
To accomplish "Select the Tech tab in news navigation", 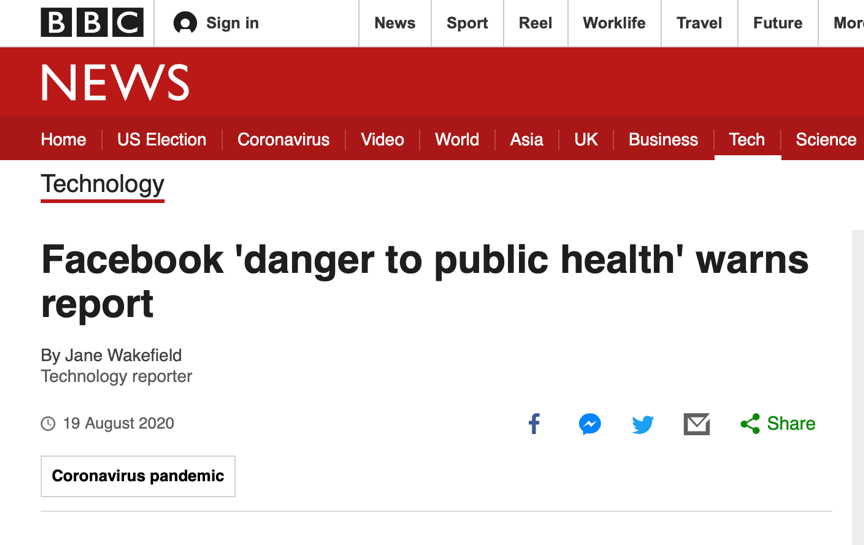I will click(747, 140).
